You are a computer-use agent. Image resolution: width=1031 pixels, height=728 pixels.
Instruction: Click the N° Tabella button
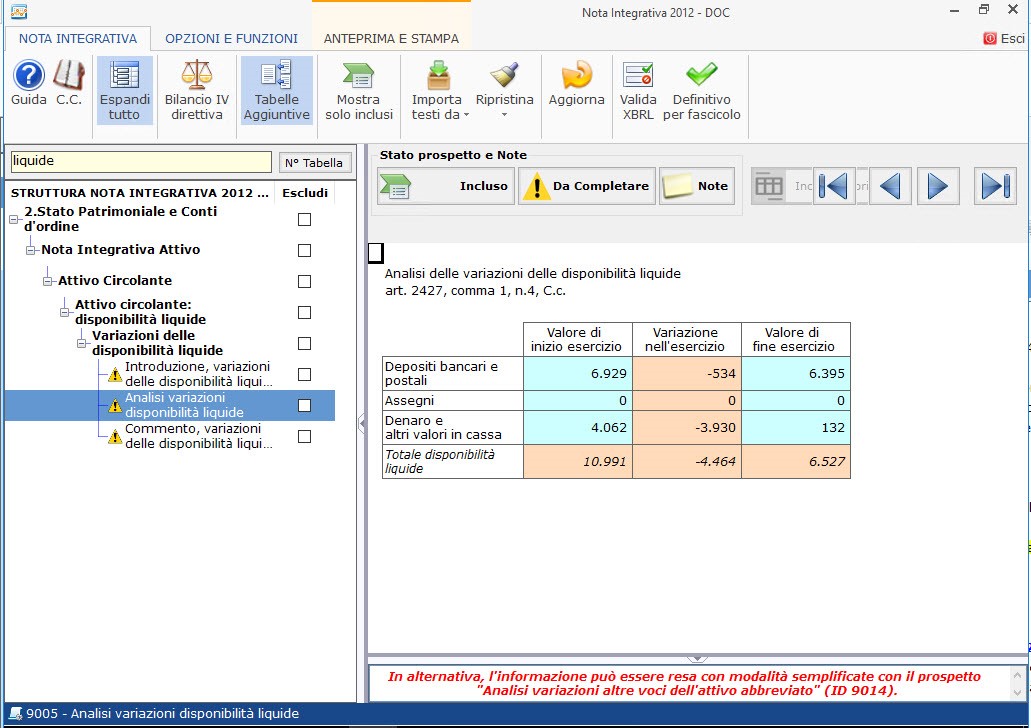pyautogui.click(x=314, y=162)
